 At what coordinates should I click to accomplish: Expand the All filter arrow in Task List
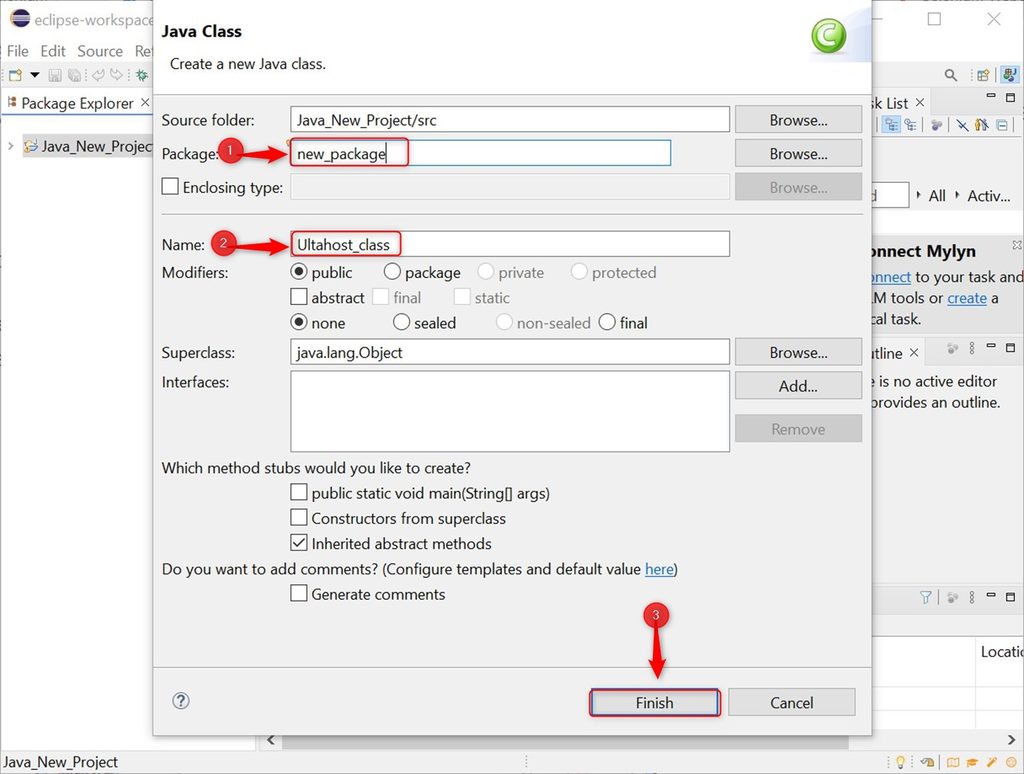tap(918, 195)
